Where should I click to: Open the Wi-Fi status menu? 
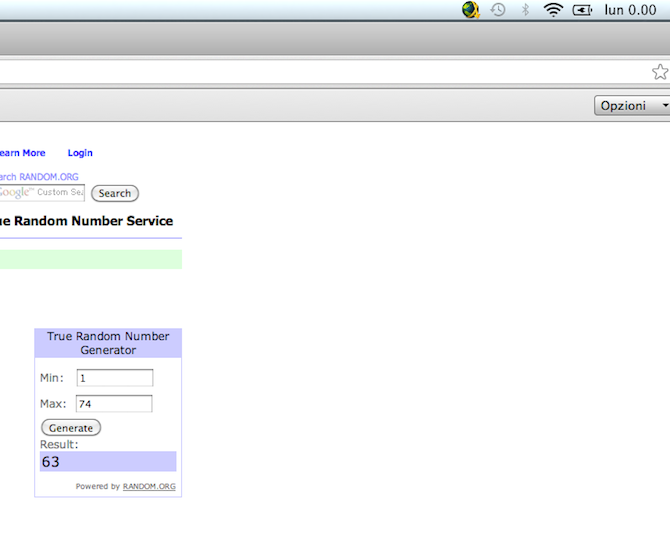point(553,10)
